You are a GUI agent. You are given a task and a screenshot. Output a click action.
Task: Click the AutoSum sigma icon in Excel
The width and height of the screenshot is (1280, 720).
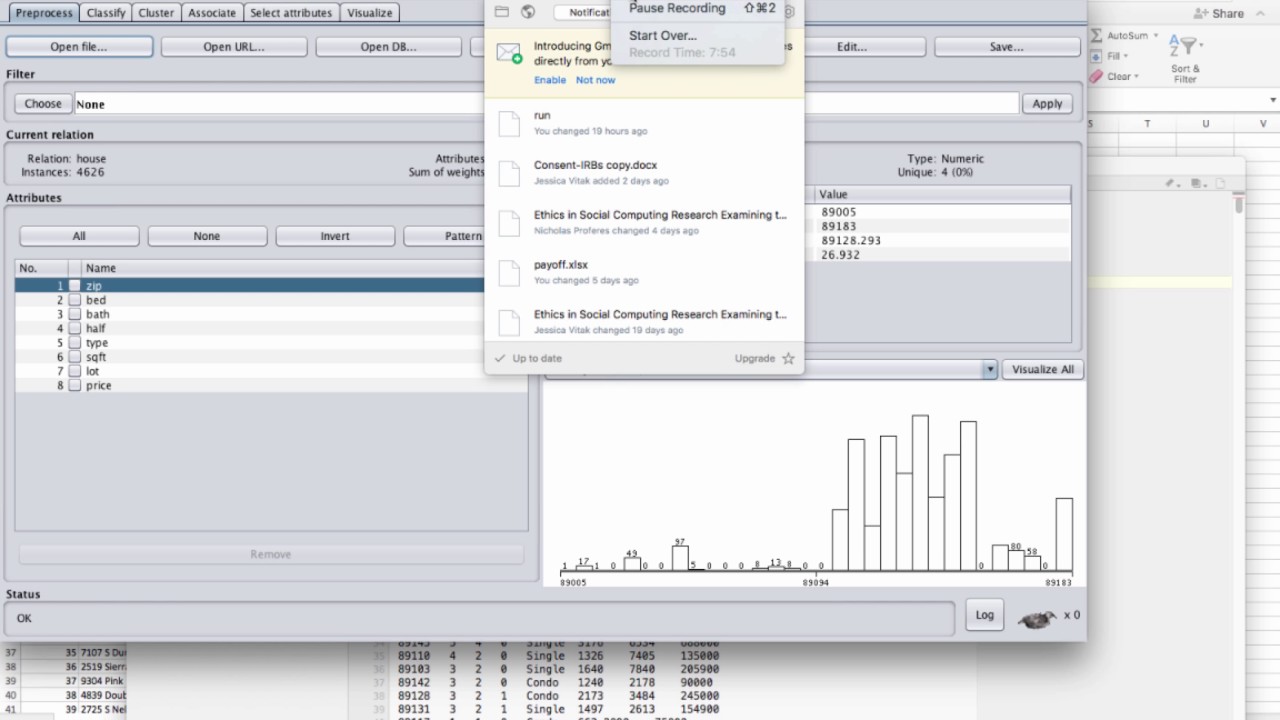click(x=1096, y=36)
